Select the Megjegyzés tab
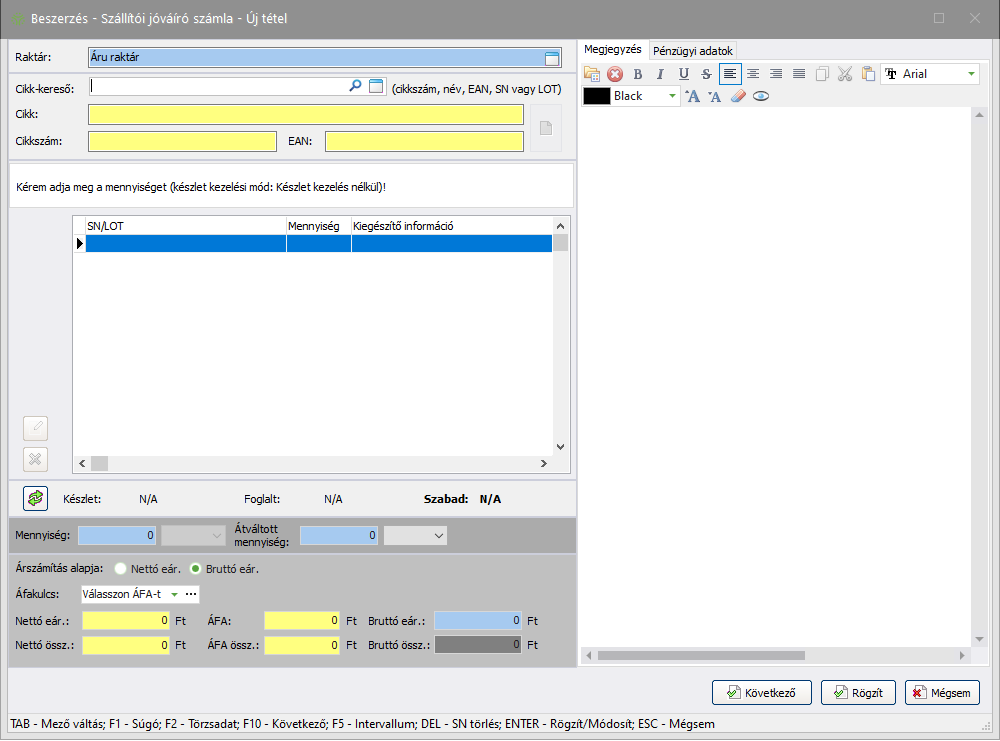The width and height of the screenshot is (1000, 741). click(612, 50)
